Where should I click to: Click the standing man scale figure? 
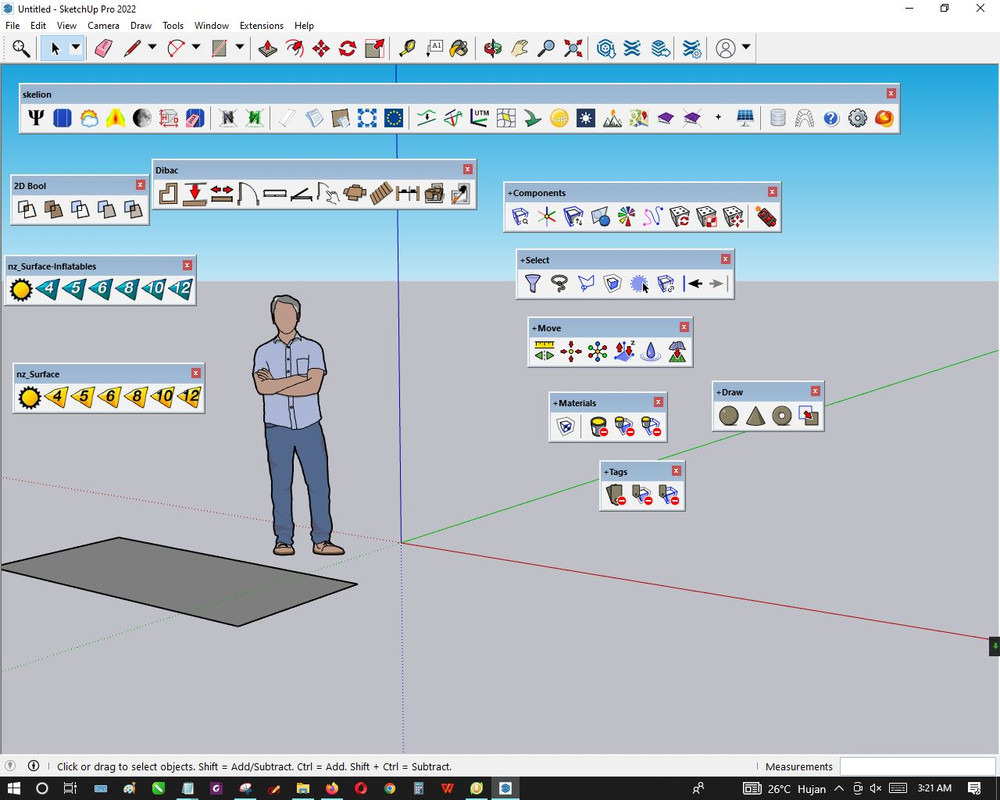point(293,424)
